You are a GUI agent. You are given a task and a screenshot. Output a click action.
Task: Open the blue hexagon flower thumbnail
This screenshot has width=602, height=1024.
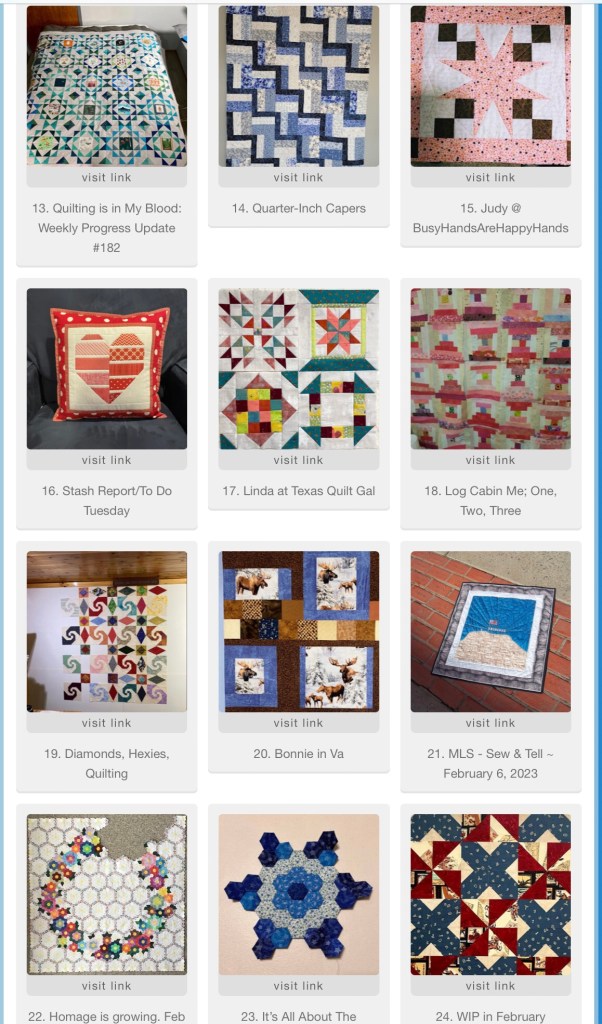pyautogui.click(x=298, y=894)
